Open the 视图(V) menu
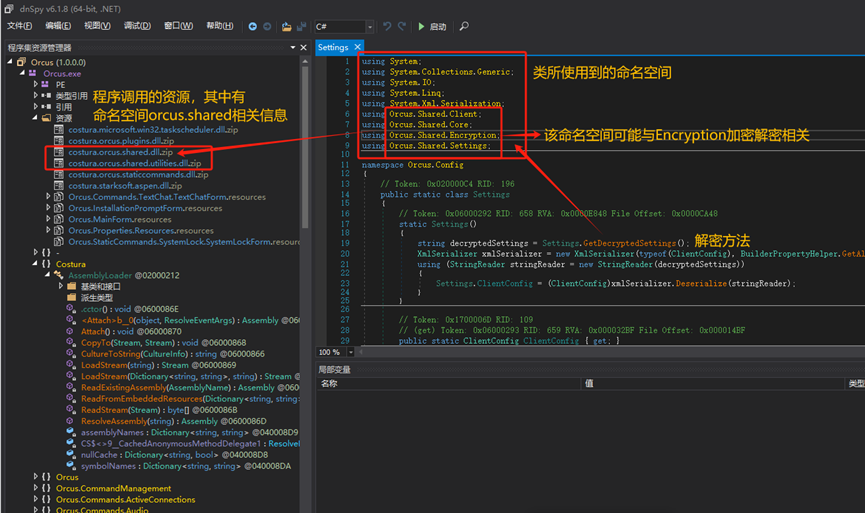 coord(97,26)
